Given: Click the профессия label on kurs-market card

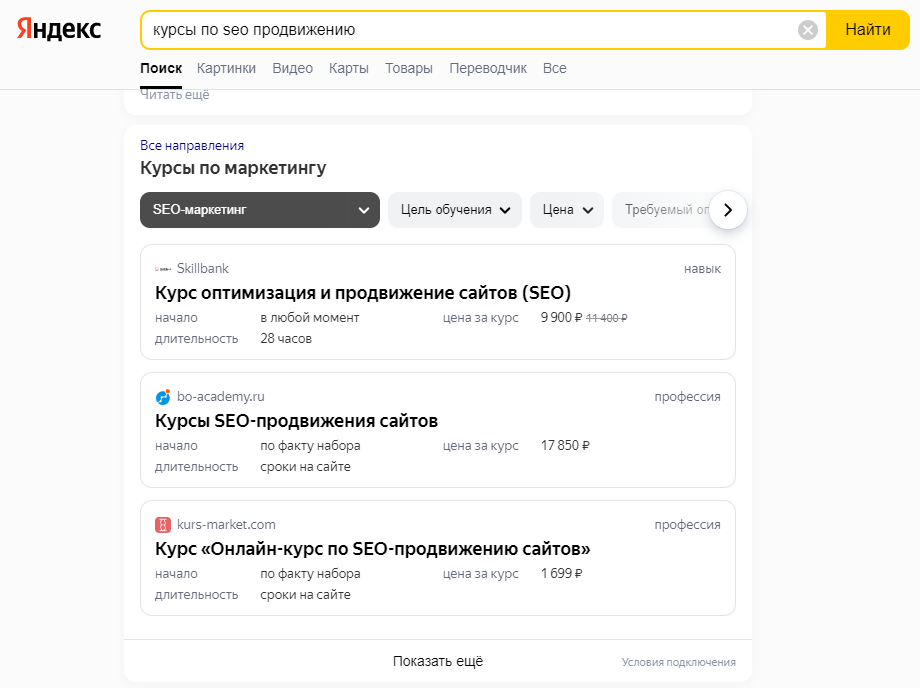Looking at the screenshot, I should (688, 525).
